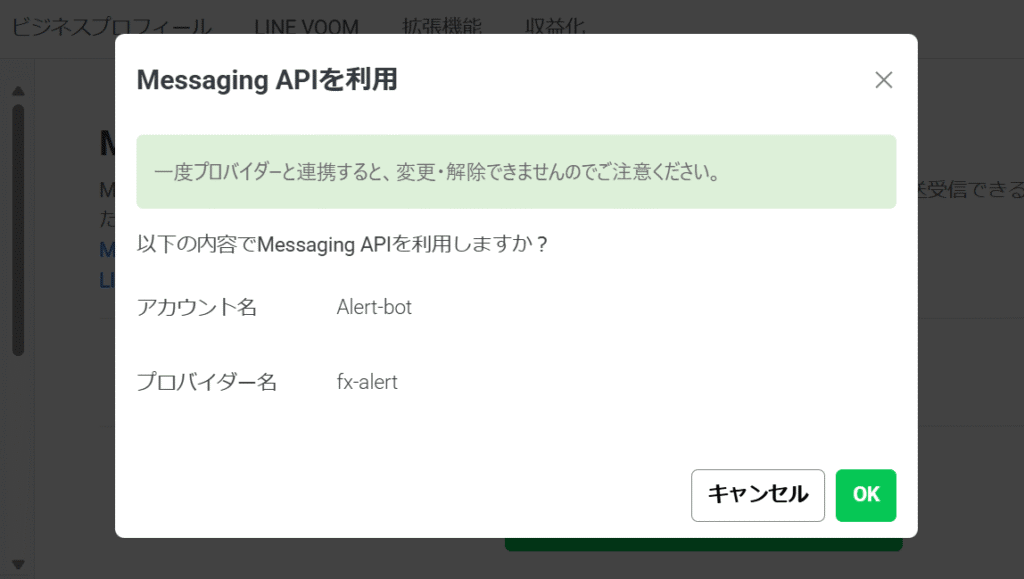
Task: Confirm with the green OK button
Action: pyautogui.click(x=866, y=495)
